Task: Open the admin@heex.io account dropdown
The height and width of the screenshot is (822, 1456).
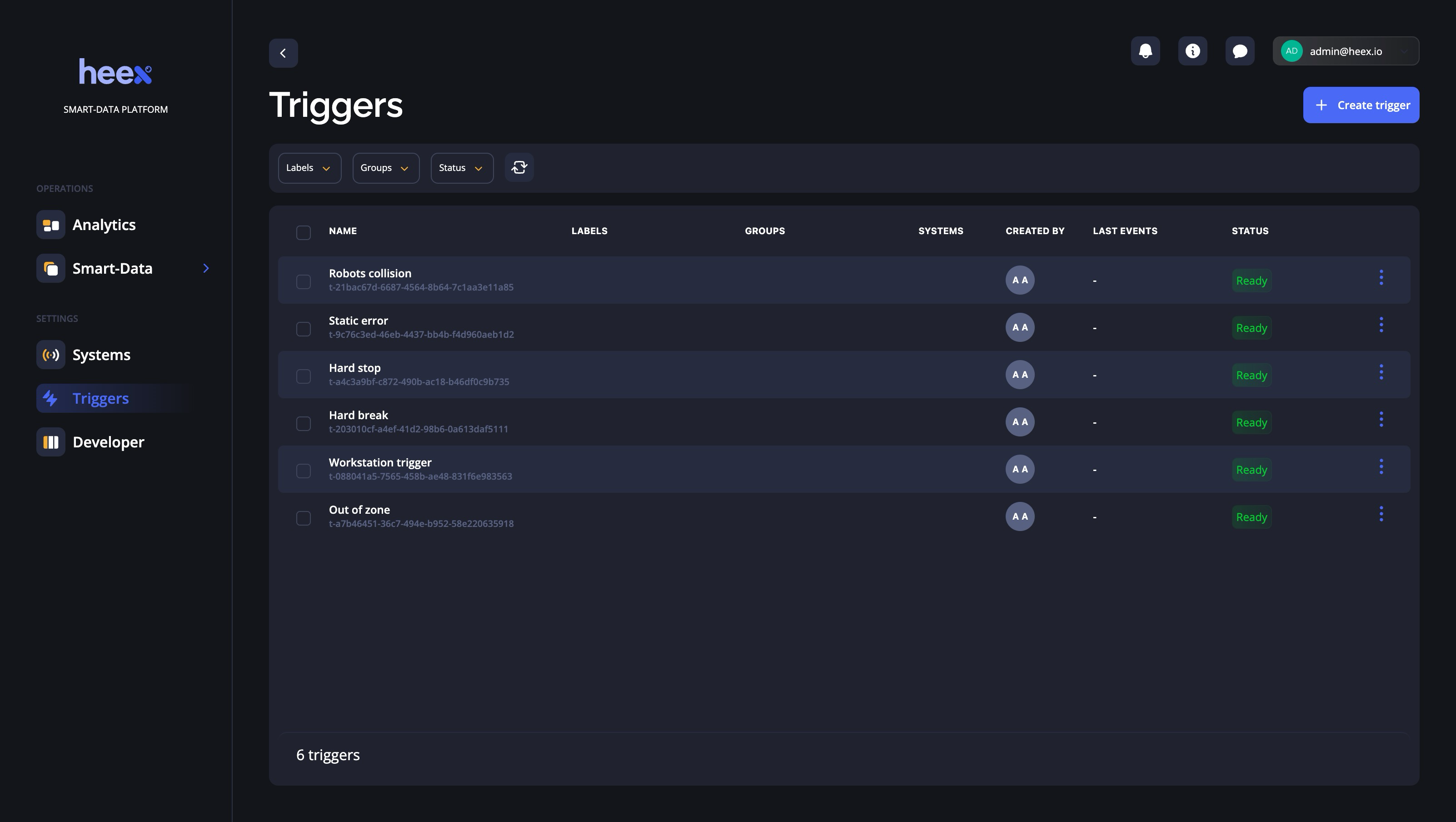Action: pyautogui.click(x=1345, y=51)
